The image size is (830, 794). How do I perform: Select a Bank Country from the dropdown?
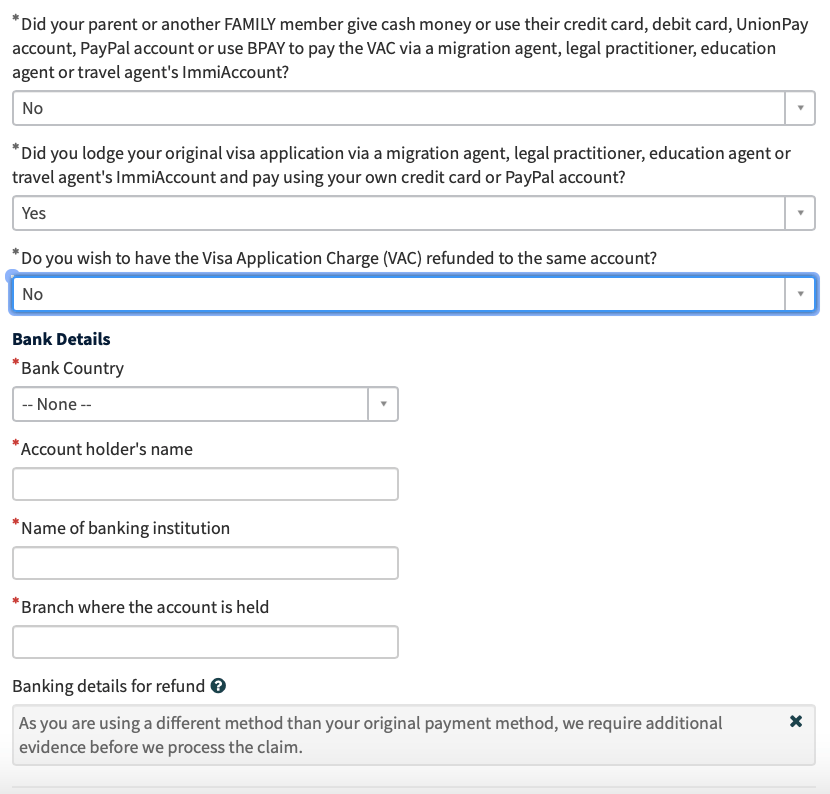point(205,404)
